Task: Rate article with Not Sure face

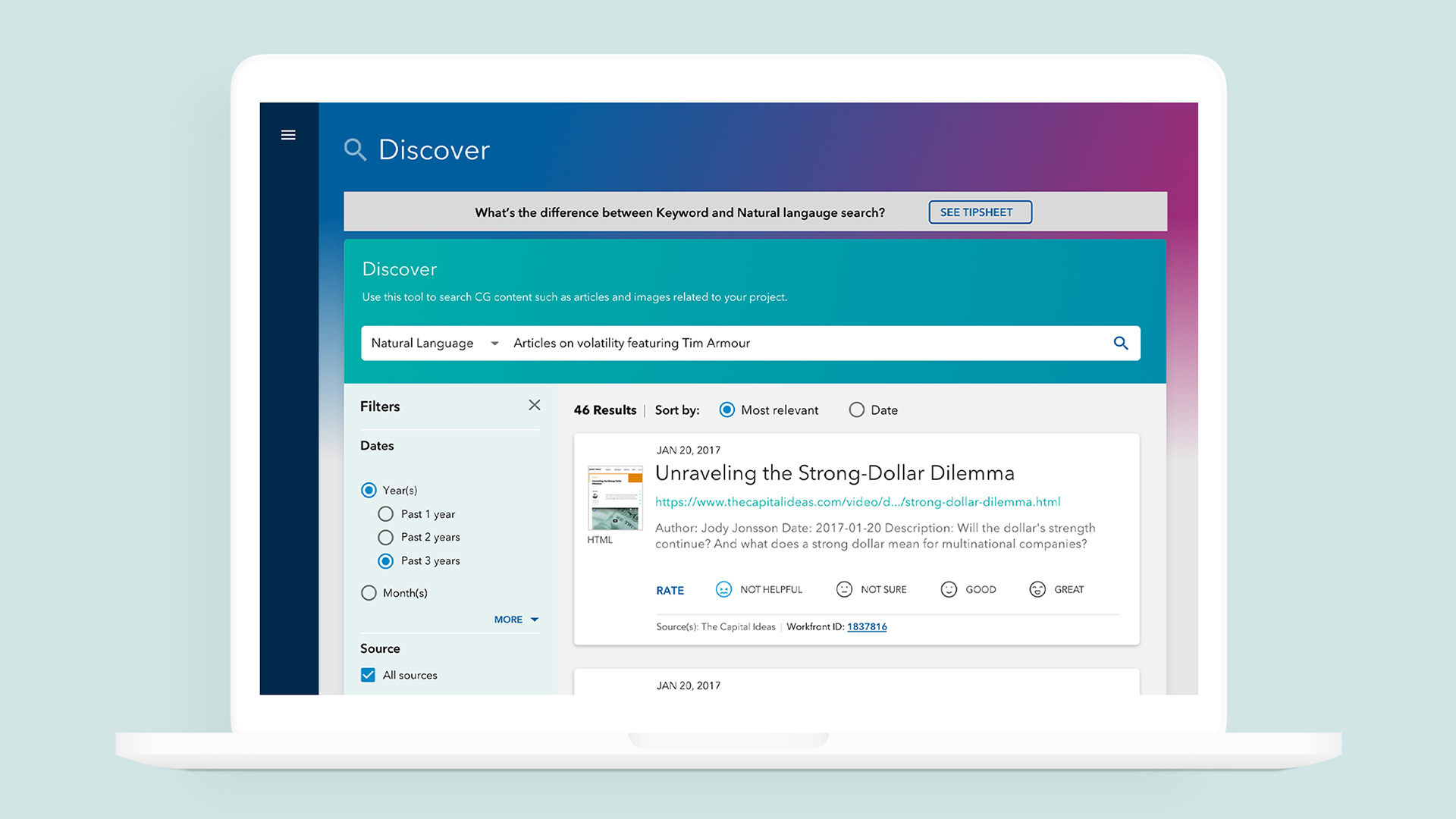Action: [x=844, y=589]
